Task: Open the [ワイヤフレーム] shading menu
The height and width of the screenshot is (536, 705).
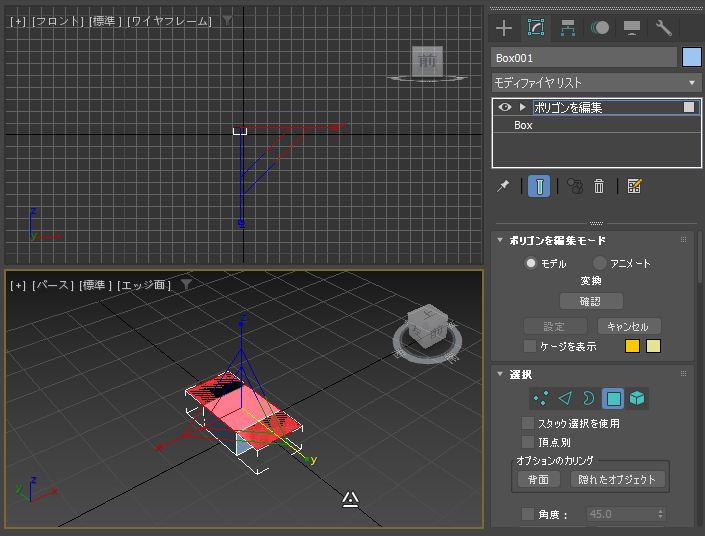Action: (169, 21)
